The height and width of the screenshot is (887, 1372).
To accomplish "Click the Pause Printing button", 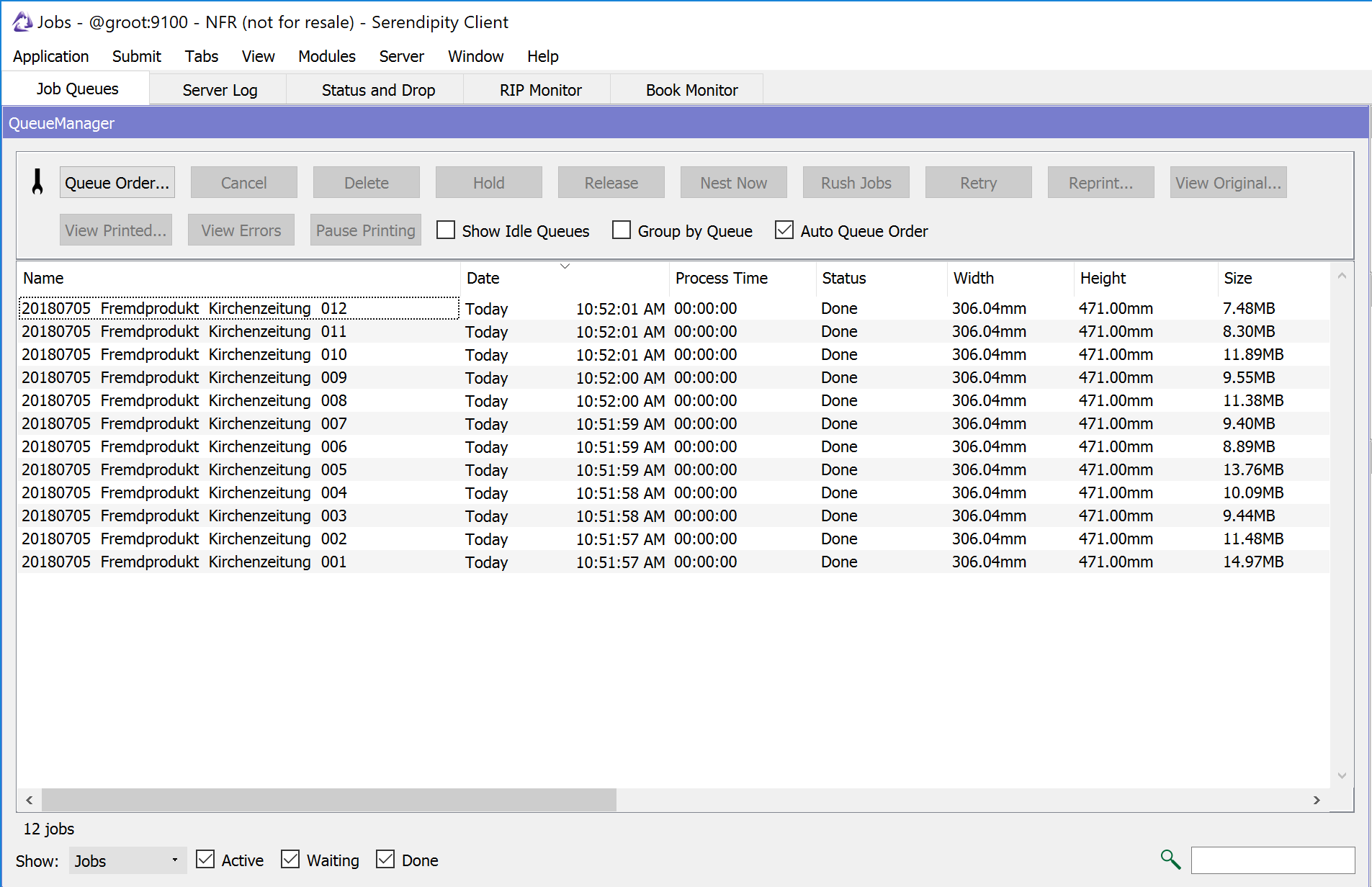I will click(366, 230).
